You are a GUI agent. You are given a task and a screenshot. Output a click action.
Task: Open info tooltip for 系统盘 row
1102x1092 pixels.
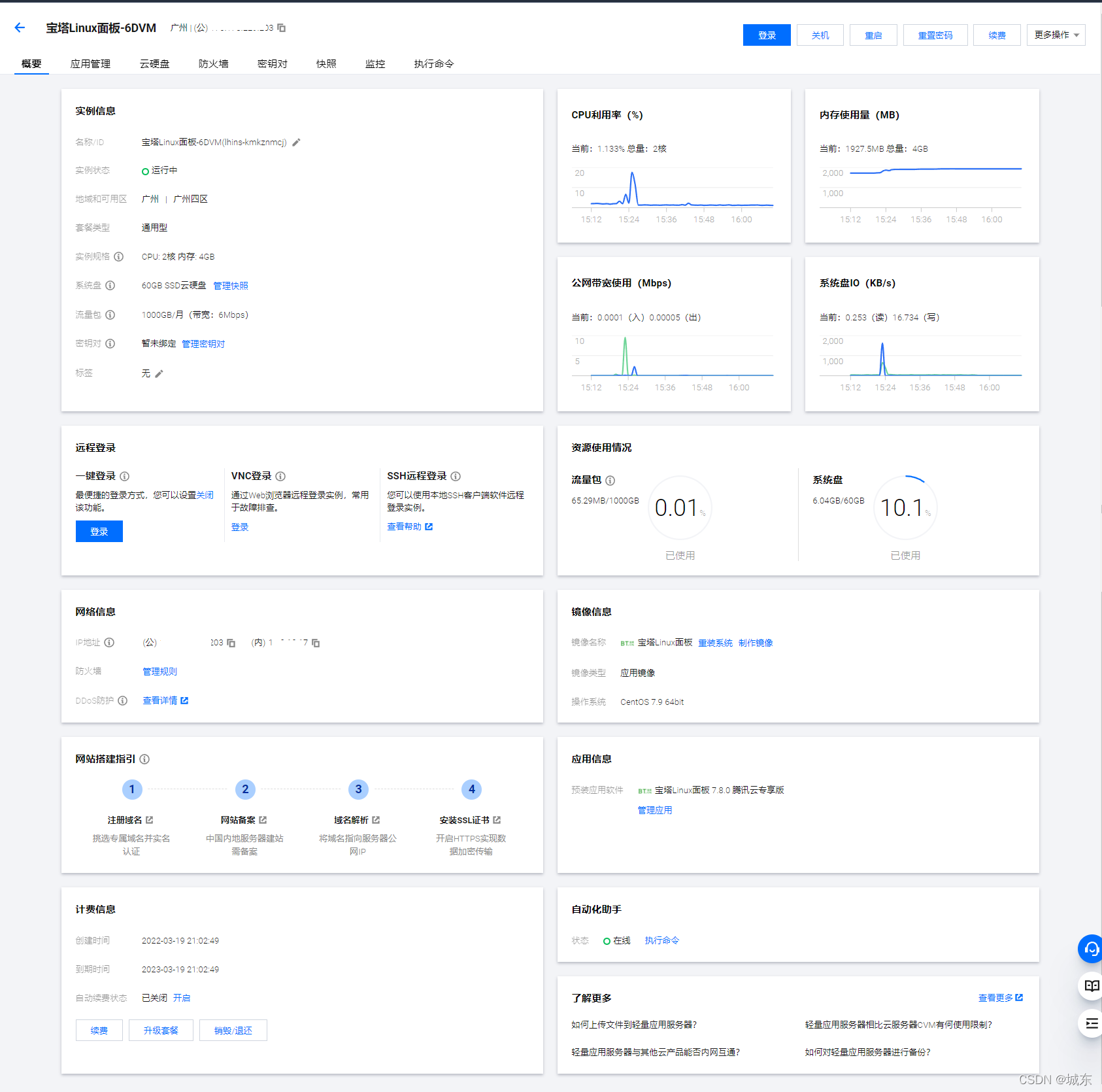110,285
